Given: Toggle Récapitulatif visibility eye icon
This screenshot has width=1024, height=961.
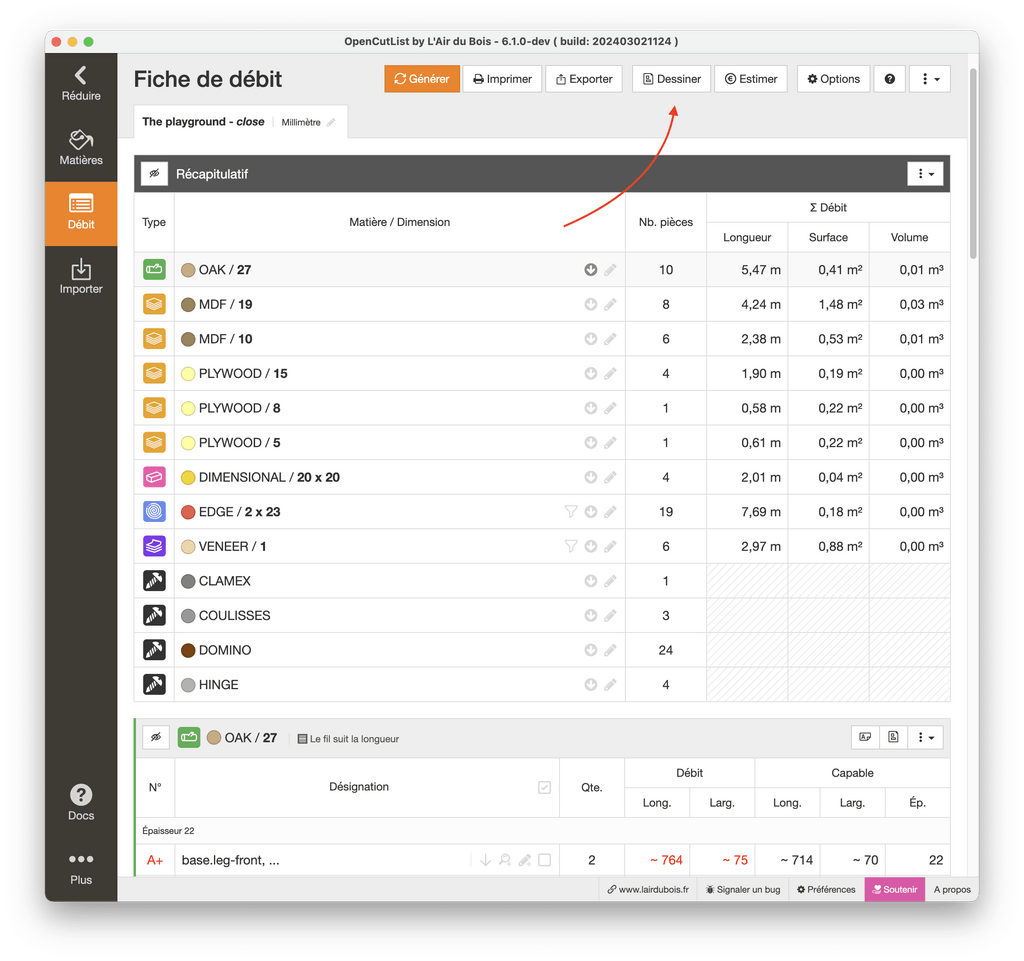Looking at the screenshot, I should tap(155, 174).
